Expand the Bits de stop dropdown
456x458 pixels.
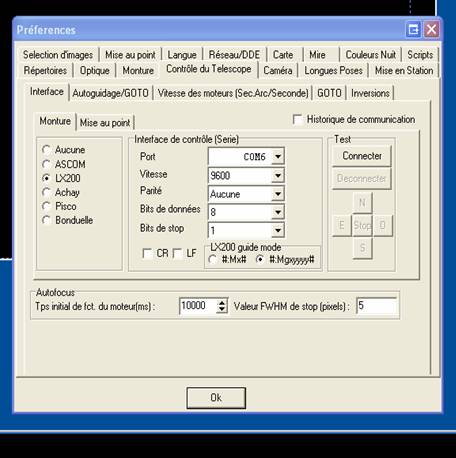278,230
